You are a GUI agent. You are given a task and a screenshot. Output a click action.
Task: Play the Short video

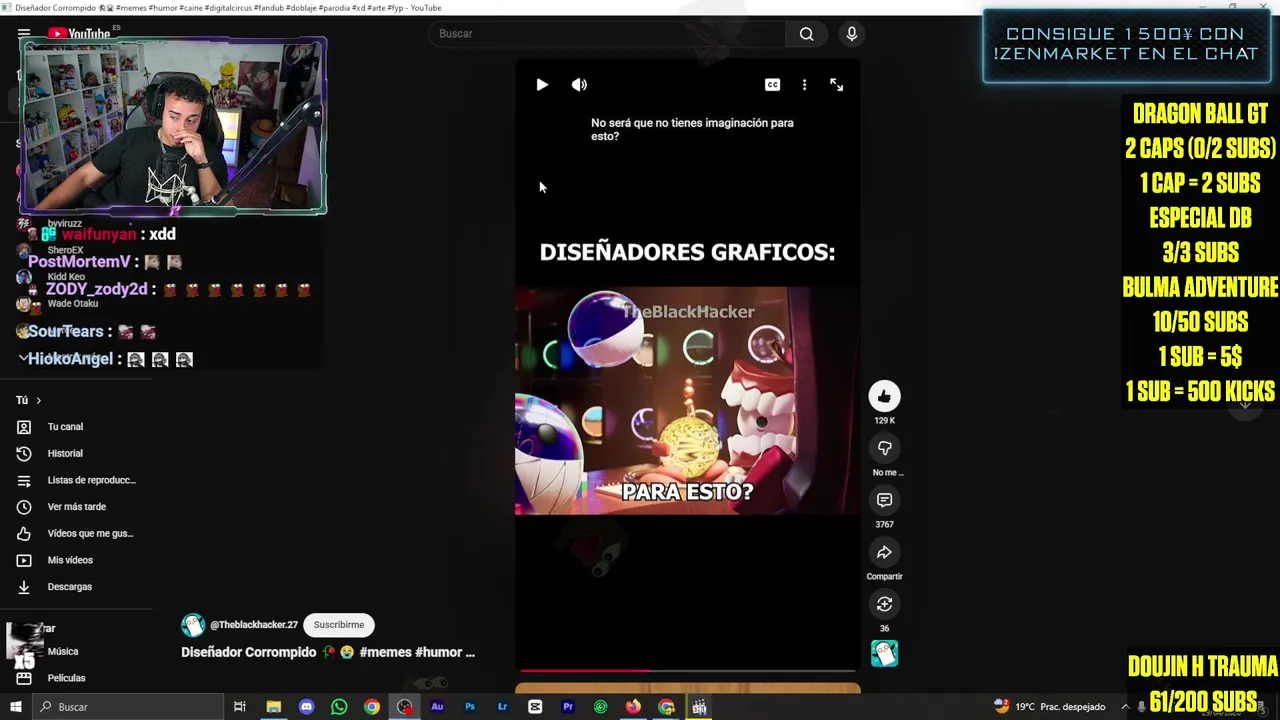tap(542, 85)
